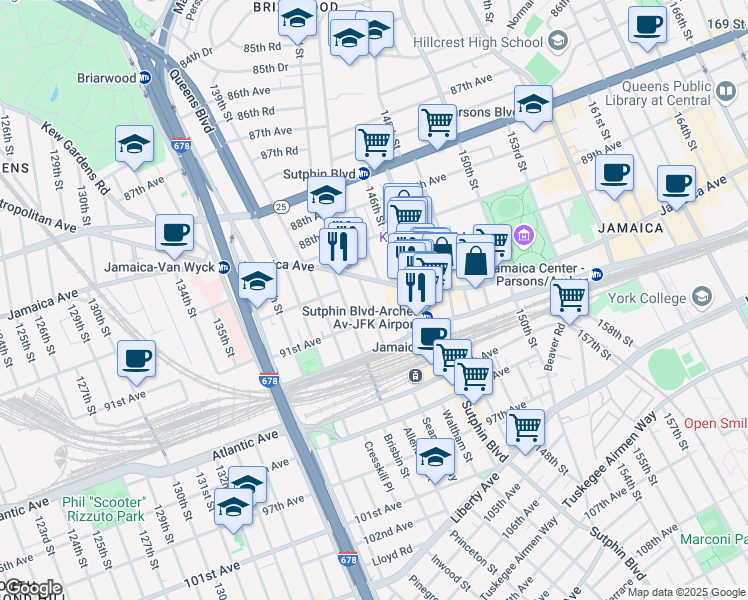
Task: Click the grocery cart marker near 97th Ave and 148th St
Action: click(525, 430)
